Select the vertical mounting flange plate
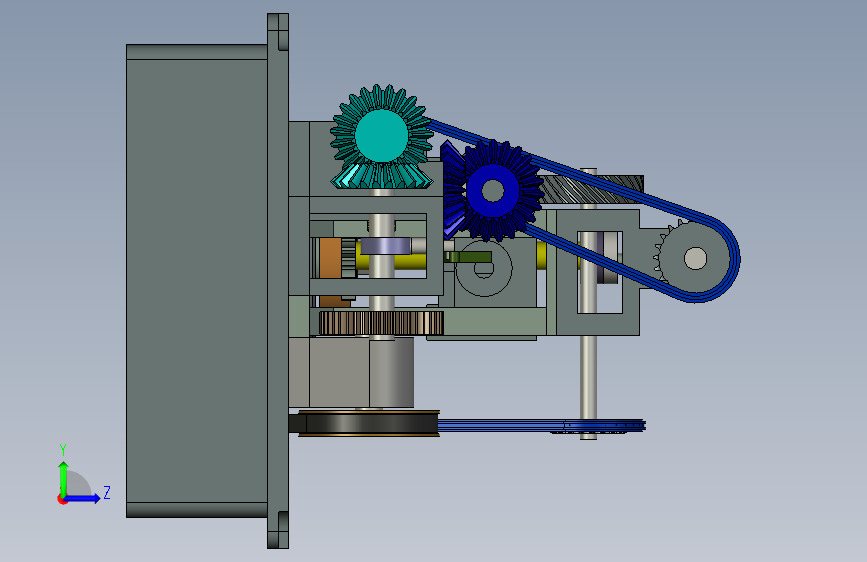This screenshot has width=867, height=562. point(278,281)
